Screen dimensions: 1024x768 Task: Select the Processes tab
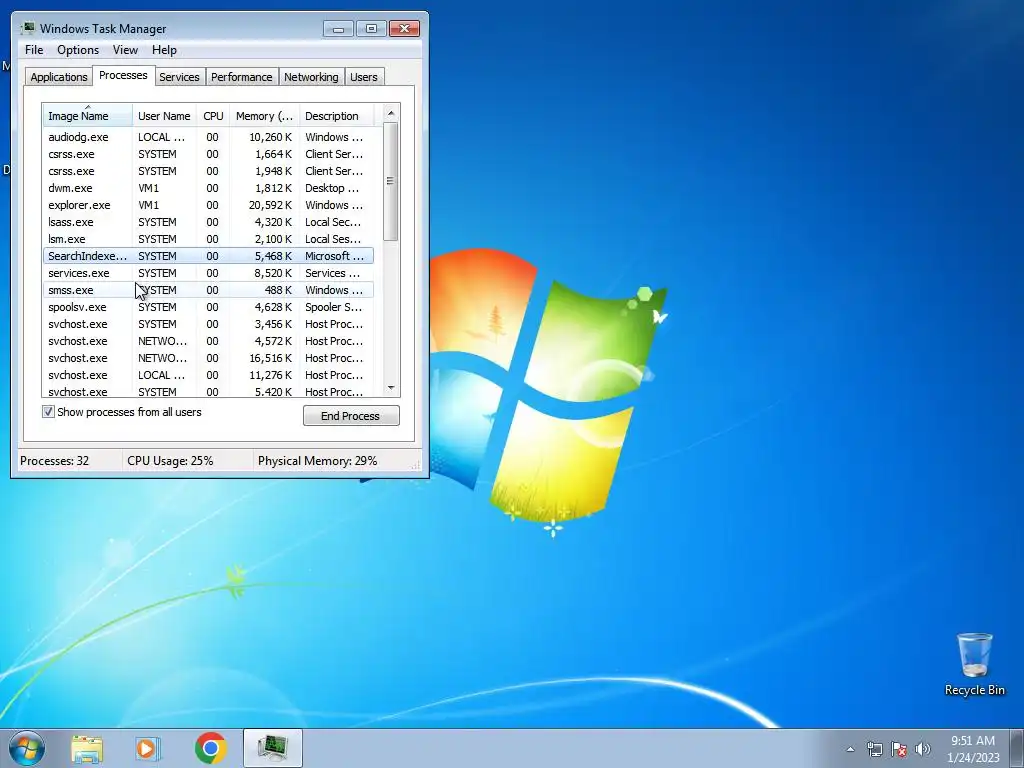tap(123, 75)
